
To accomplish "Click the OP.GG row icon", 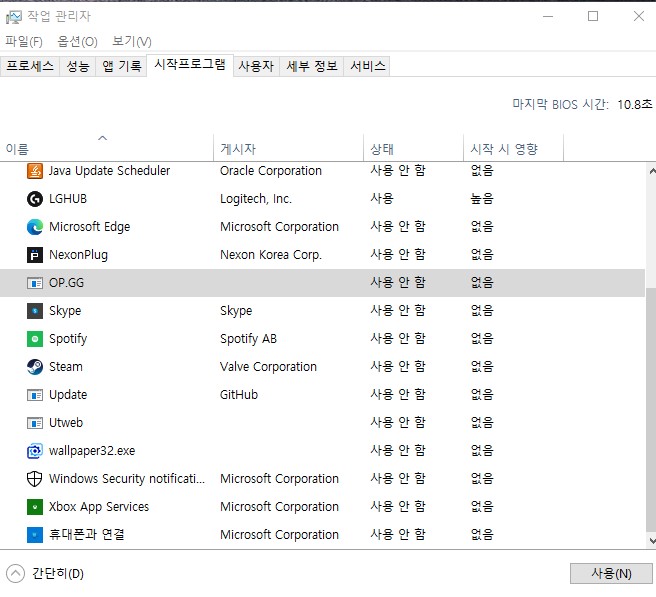I will (35, 283).
